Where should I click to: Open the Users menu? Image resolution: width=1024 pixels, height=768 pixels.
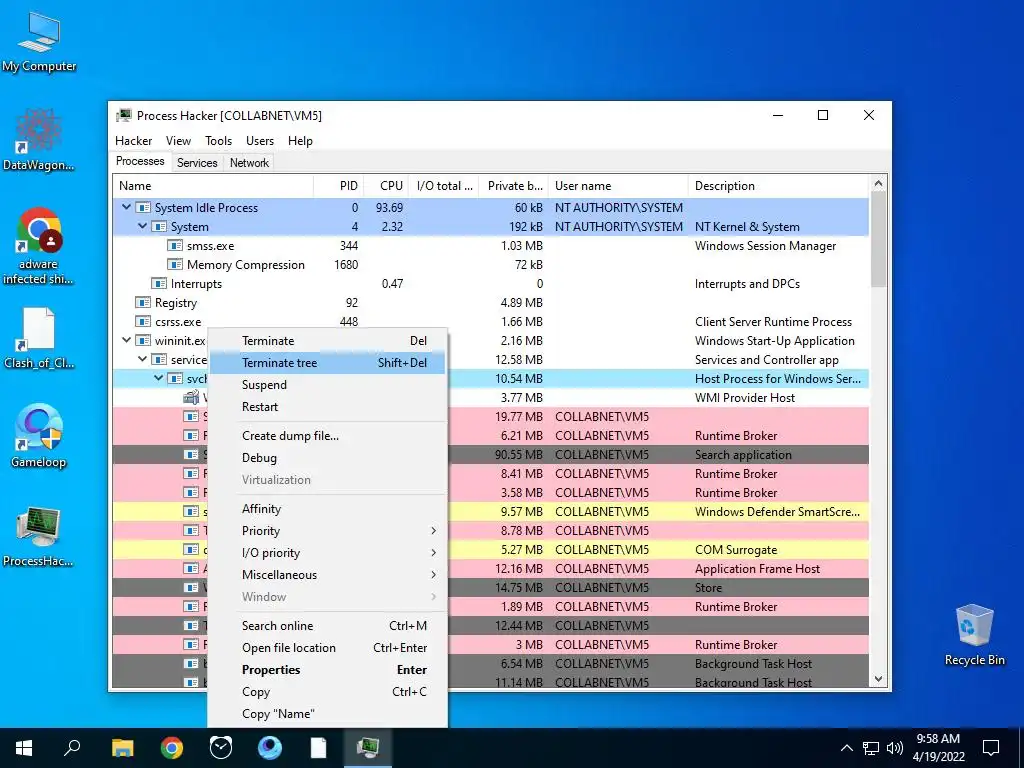tap(260, 140)
